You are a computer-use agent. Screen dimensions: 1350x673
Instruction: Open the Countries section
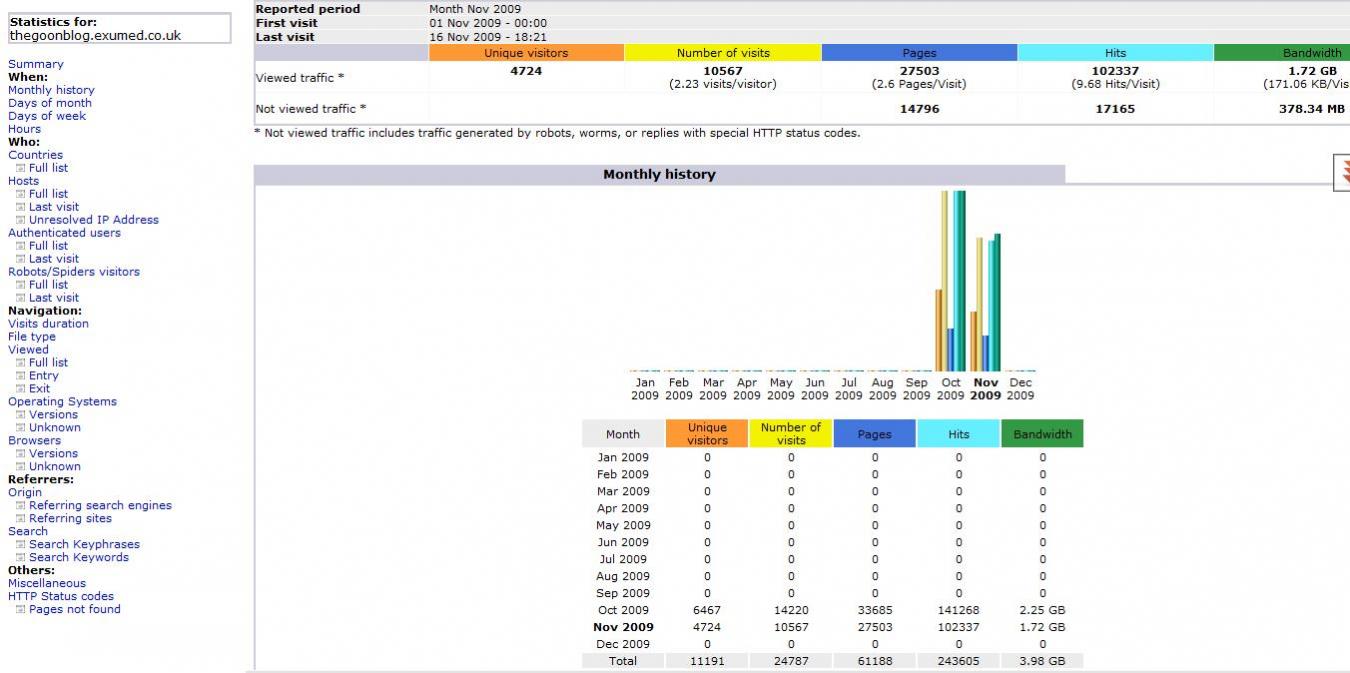pos(35,155)
